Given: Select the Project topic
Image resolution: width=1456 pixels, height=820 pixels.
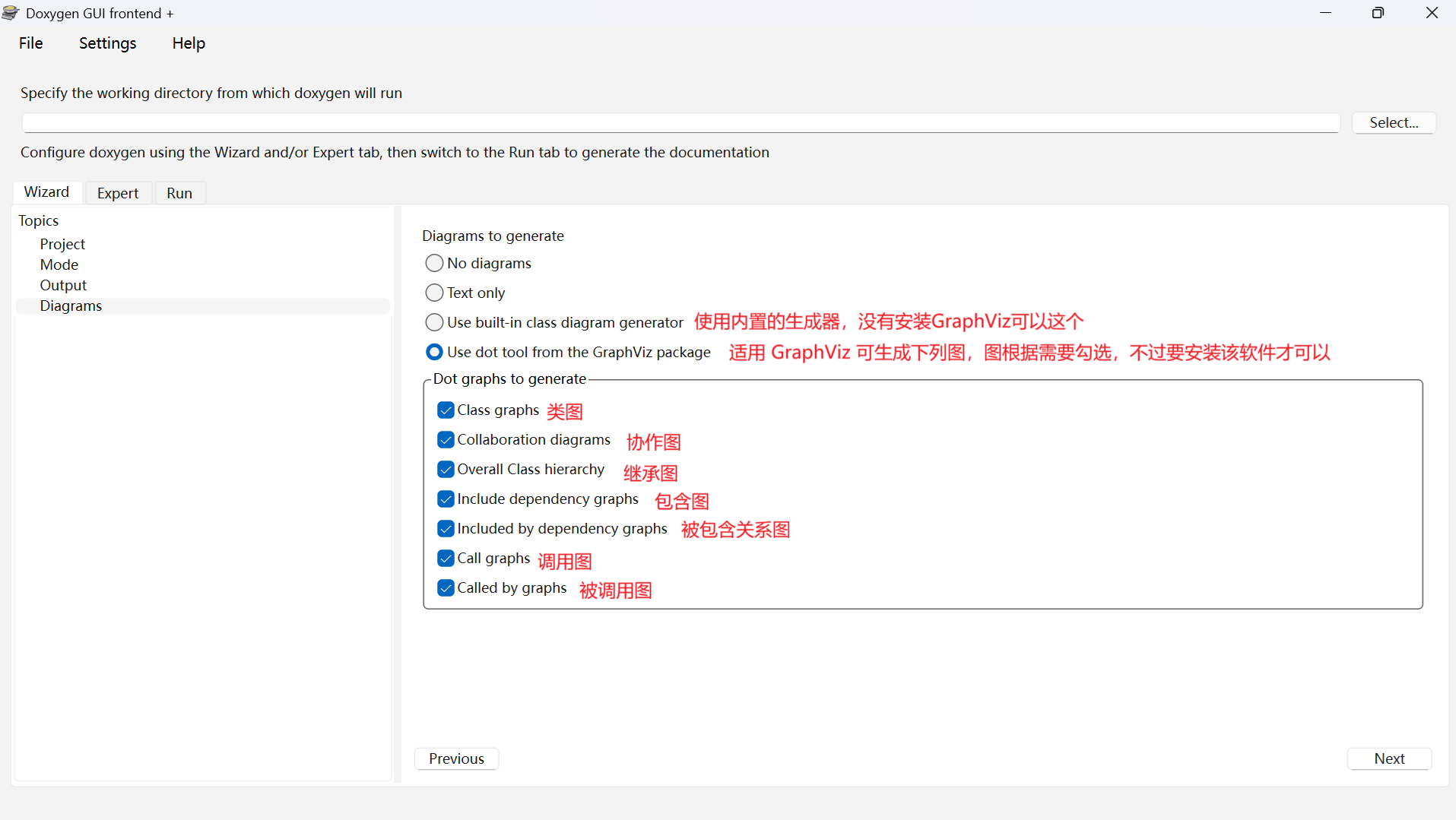Looking at the screenshot, I should click(x=62, y=244).
